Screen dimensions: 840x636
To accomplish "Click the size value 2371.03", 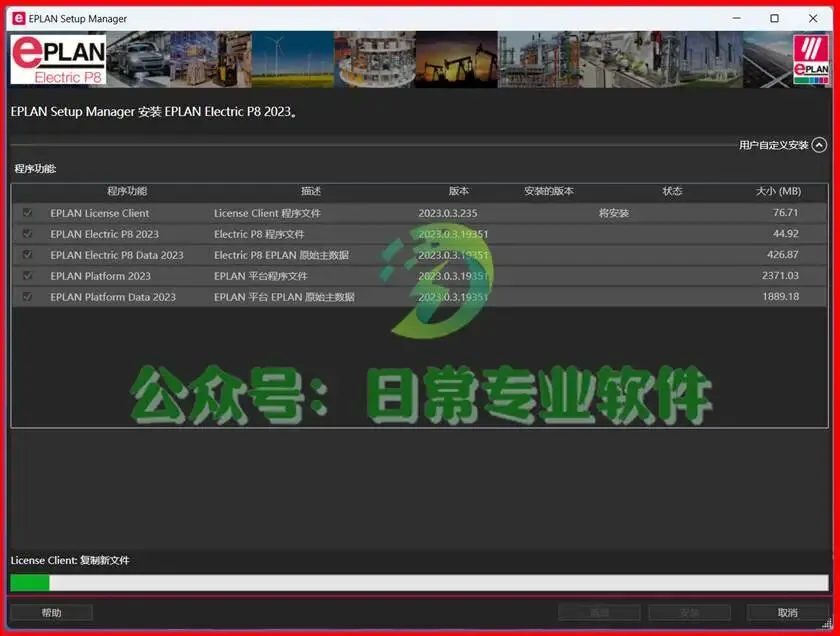I will pos(780,275).
